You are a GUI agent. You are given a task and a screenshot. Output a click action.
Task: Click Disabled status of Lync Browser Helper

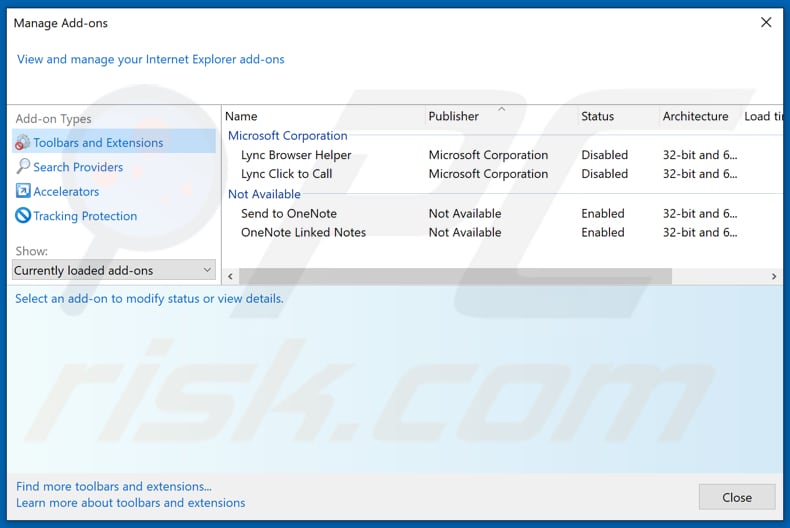pos(605,155)
